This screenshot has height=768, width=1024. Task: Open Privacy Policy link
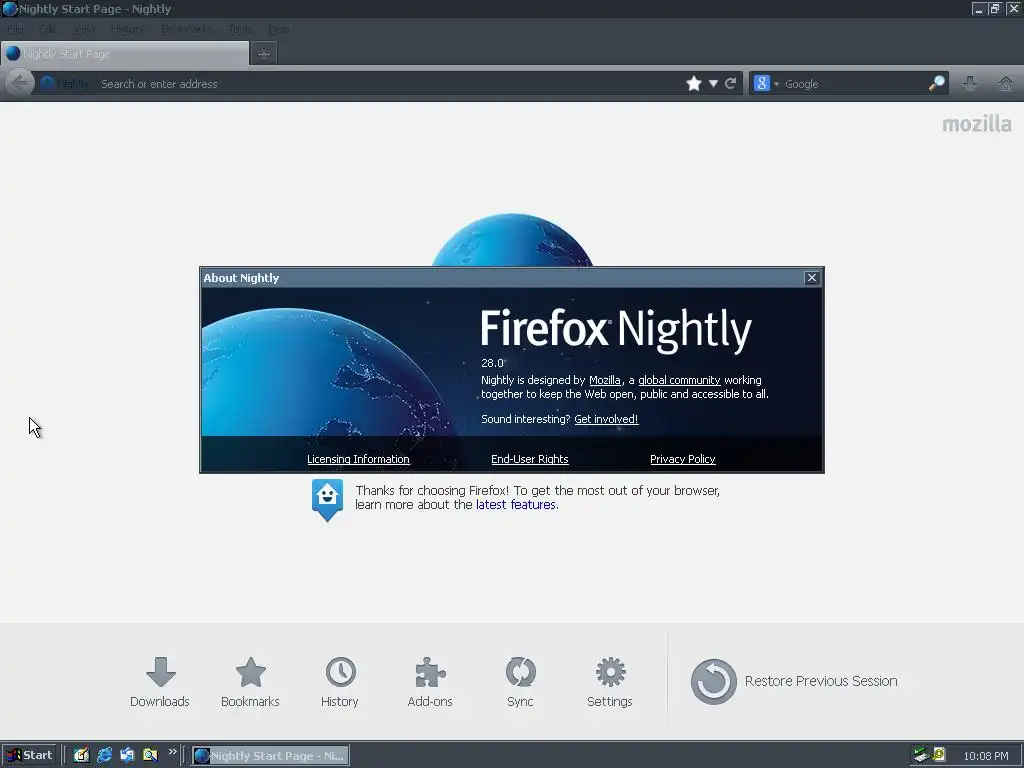[x=682, y=459]
